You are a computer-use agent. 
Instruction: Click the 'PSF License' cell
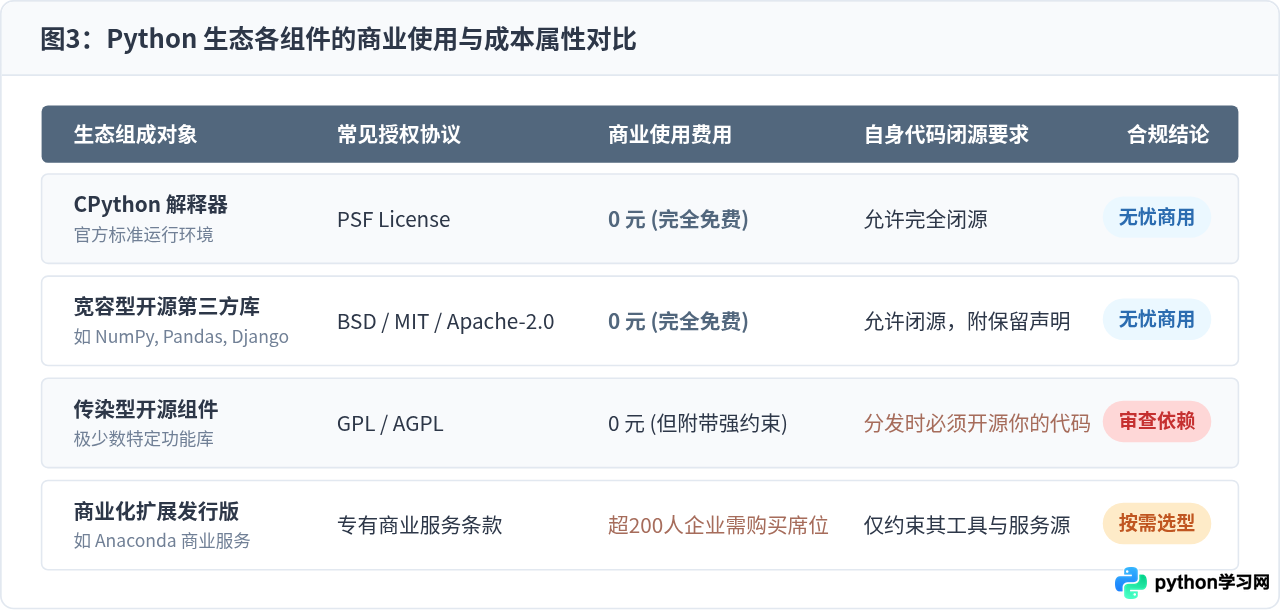[394, 219]
